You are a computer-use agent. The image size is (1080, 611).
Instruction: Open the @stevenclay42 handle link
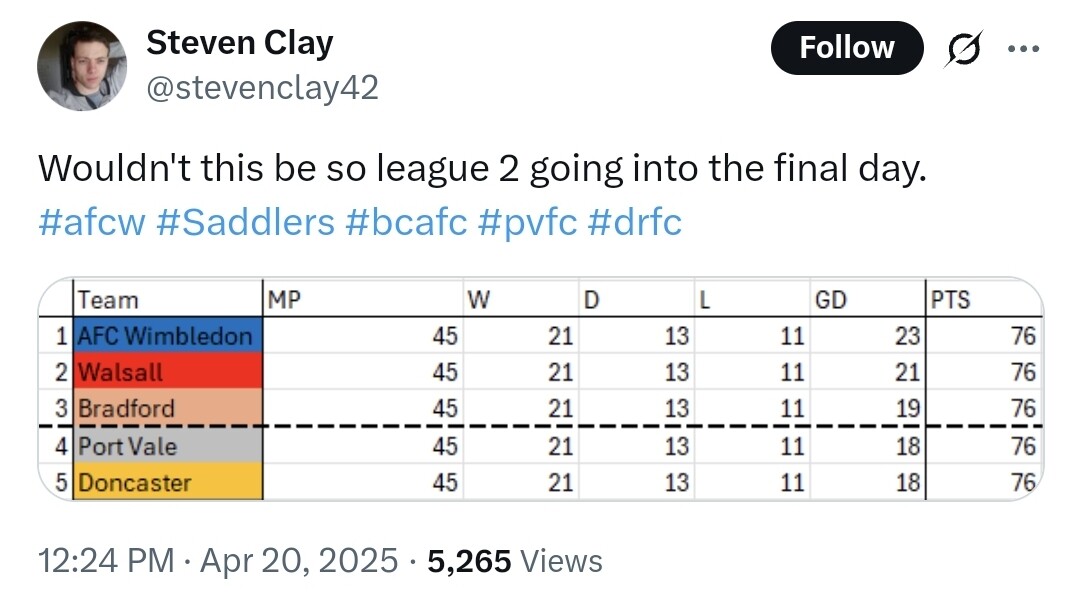[x=262, y=87]
